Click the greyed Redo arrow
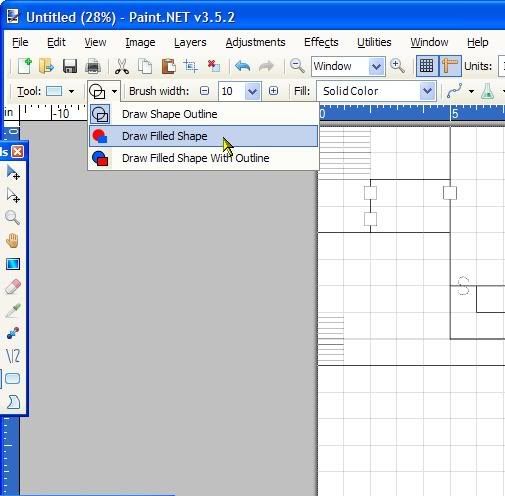 266,66
